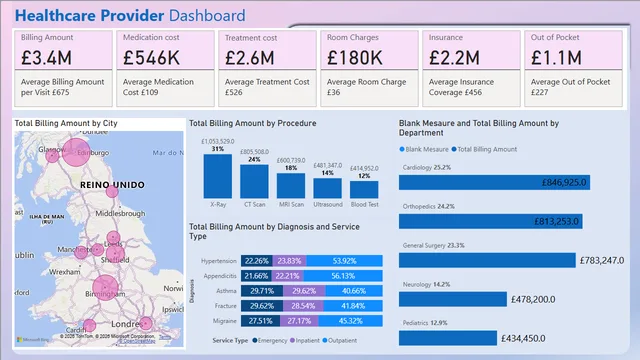Open the OpenStreetMap attribution link
The width and height of the screenshot is (640, 360).
[137, 341]
